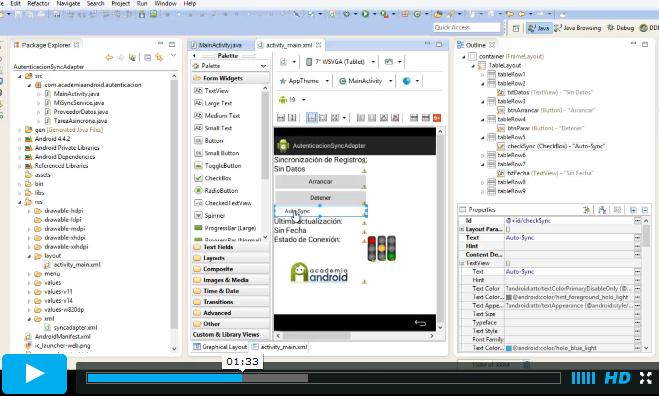Open the Open Perspective icon
The width and height of the screenshot is (659, 396).
516,28
